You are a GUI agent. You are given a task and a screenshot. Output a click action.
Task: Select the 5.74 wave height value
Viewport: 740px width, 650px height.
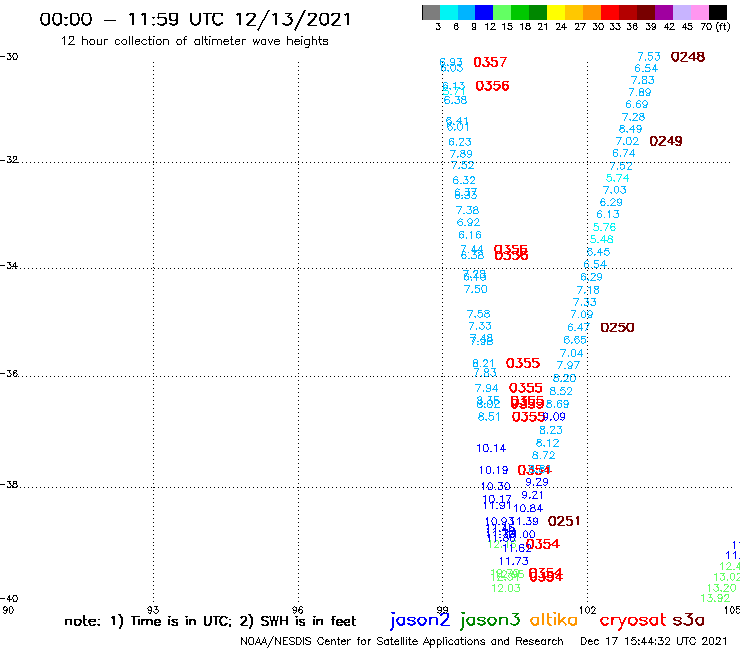618,178
